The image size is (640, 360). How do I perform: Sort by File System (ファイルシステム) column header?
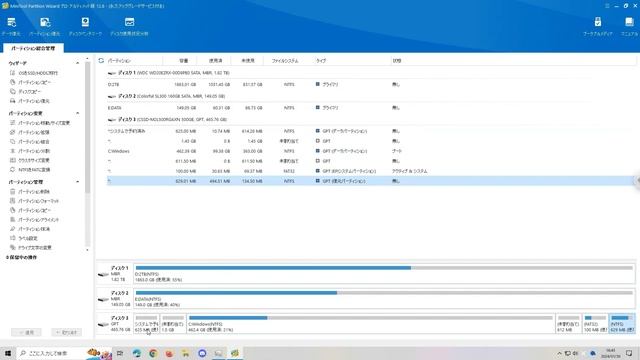(285, 61)
